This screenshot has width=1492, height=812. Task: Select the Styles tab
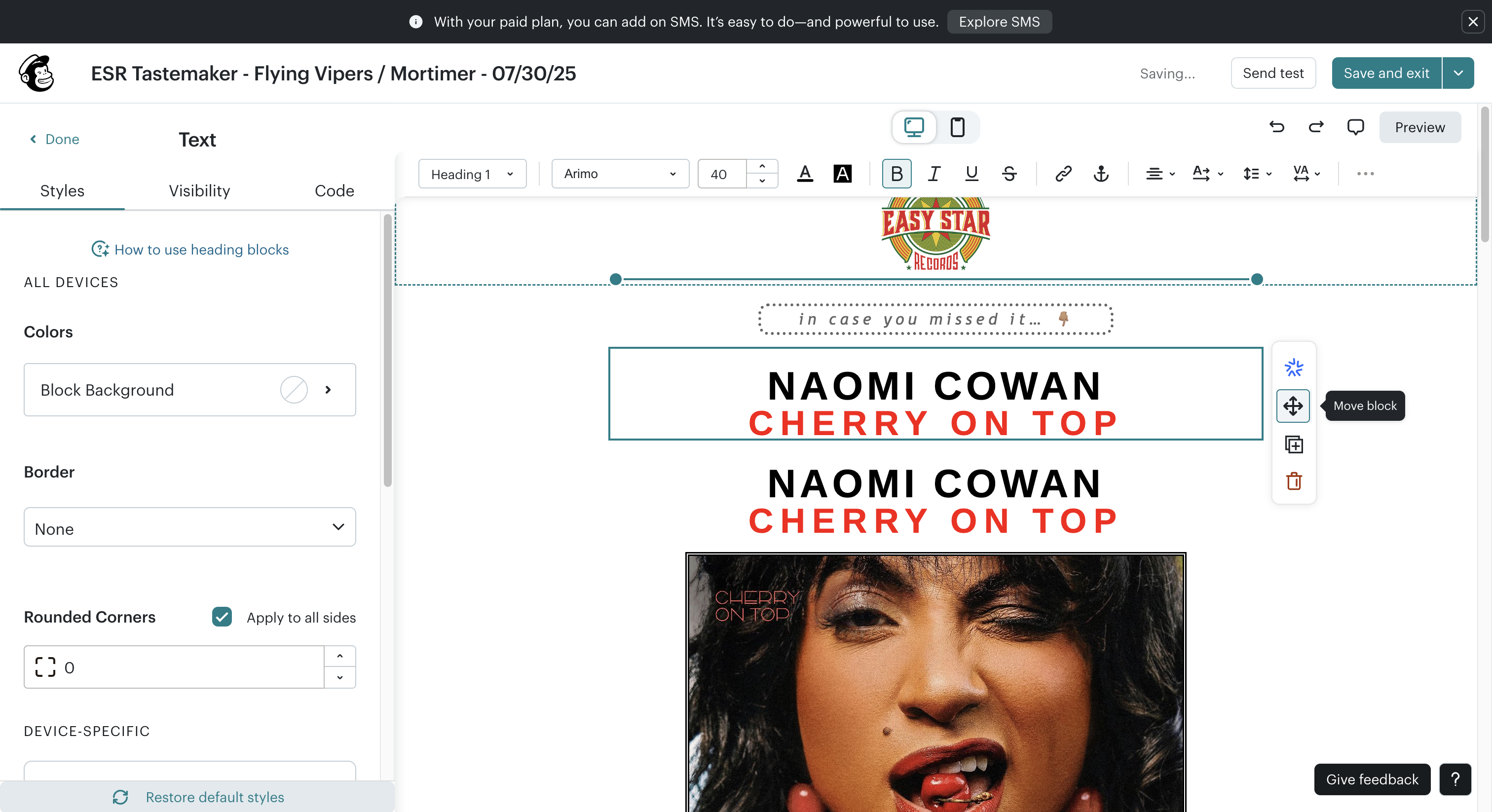click(62, 190)
